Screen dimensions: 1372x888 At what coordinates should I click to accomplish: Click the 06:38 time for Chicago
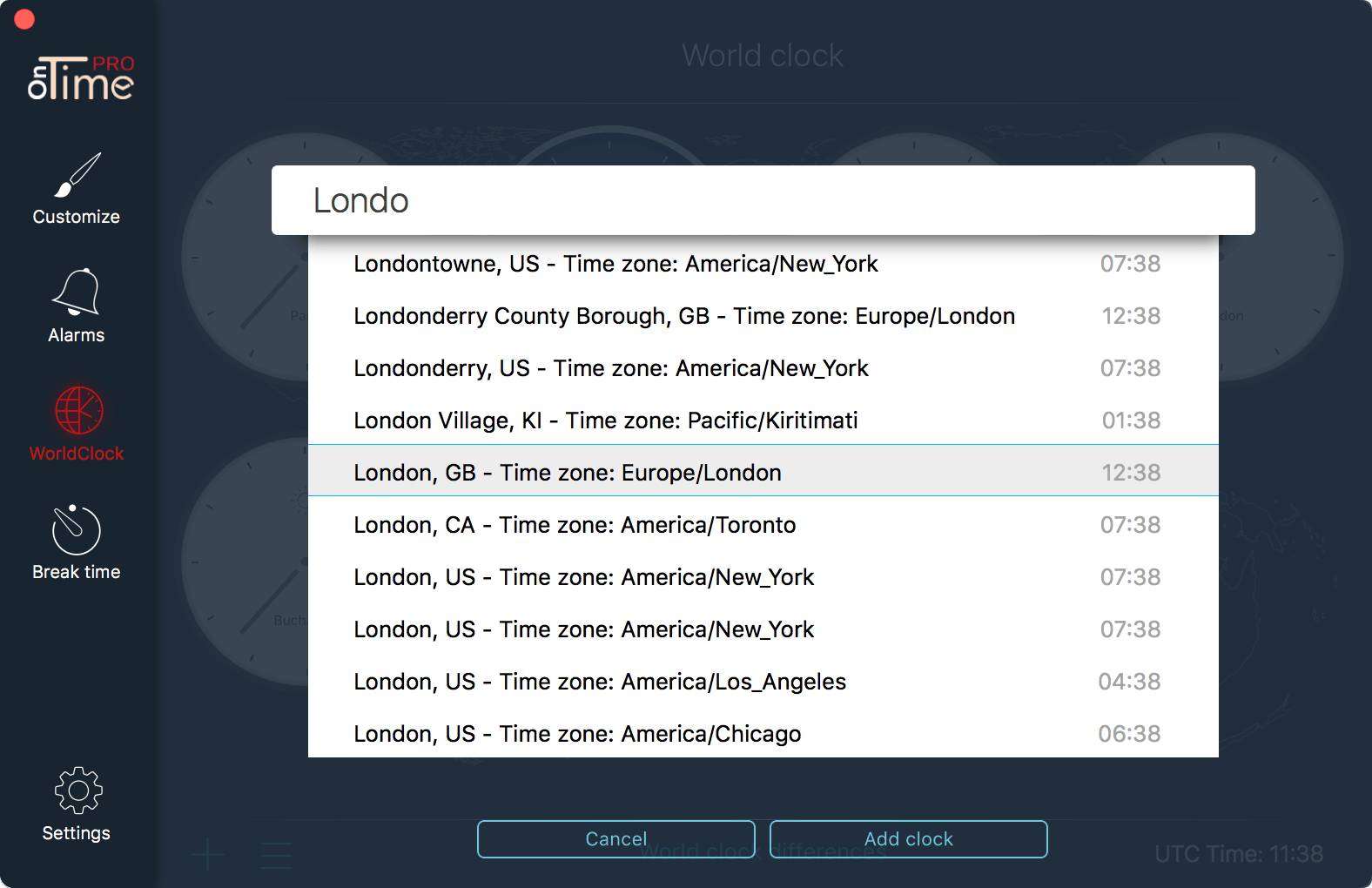[x=1129, y=734]
